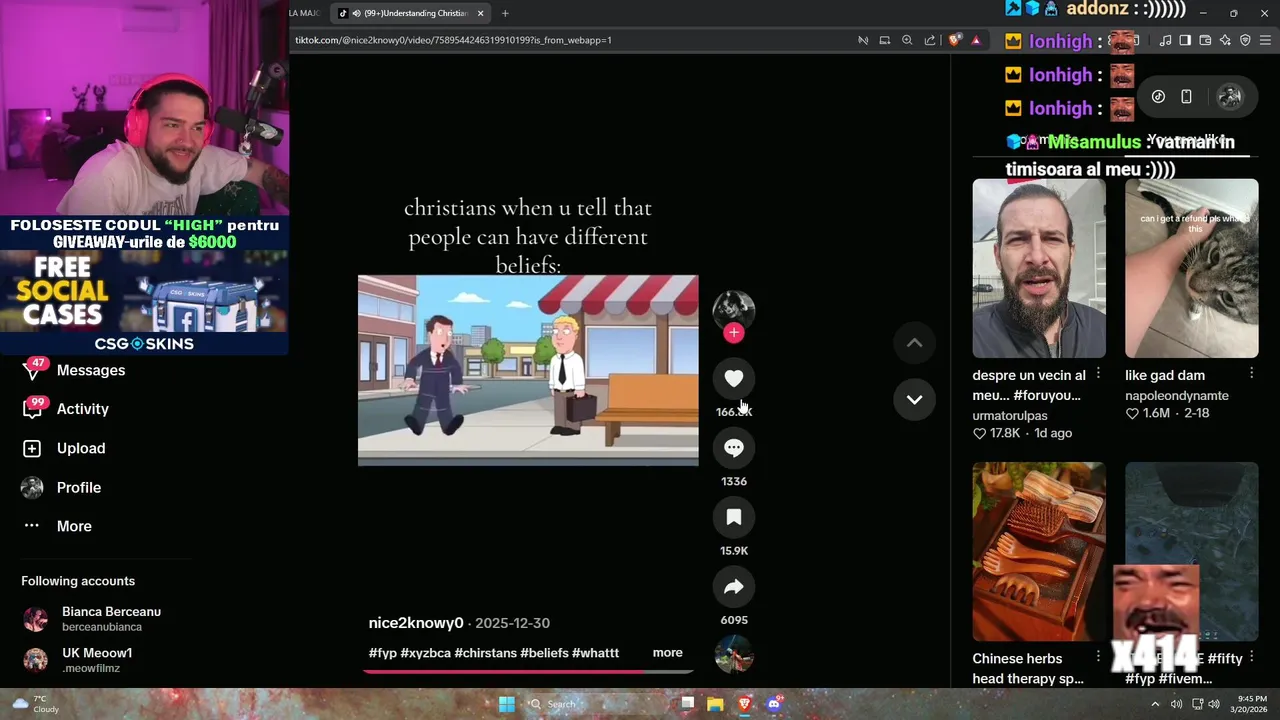1280x720 pixels.
Task: Open the profile avatar in TikTok header
Action: [1230, 97]
